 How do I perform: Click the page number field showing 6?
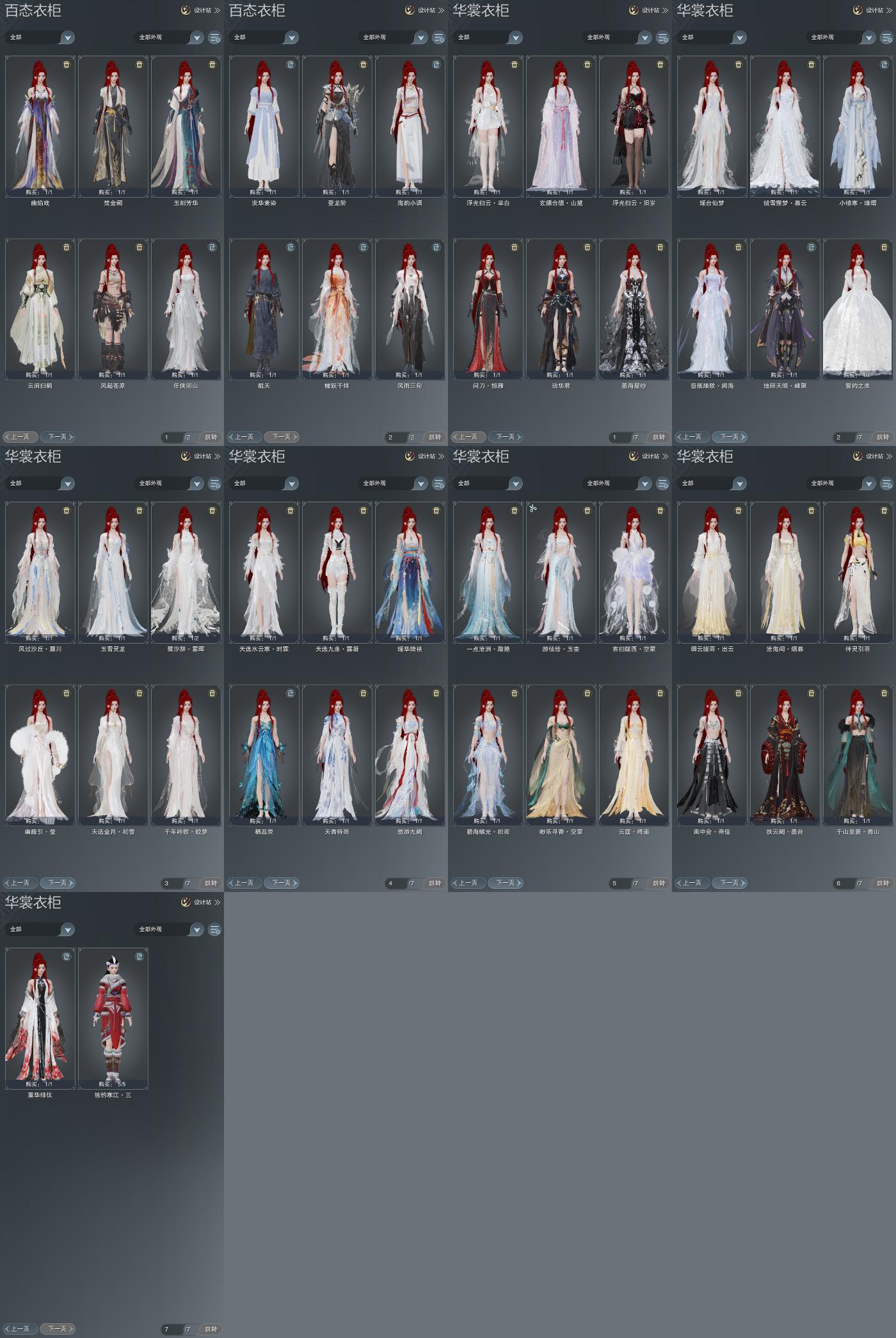click(844, 883)
